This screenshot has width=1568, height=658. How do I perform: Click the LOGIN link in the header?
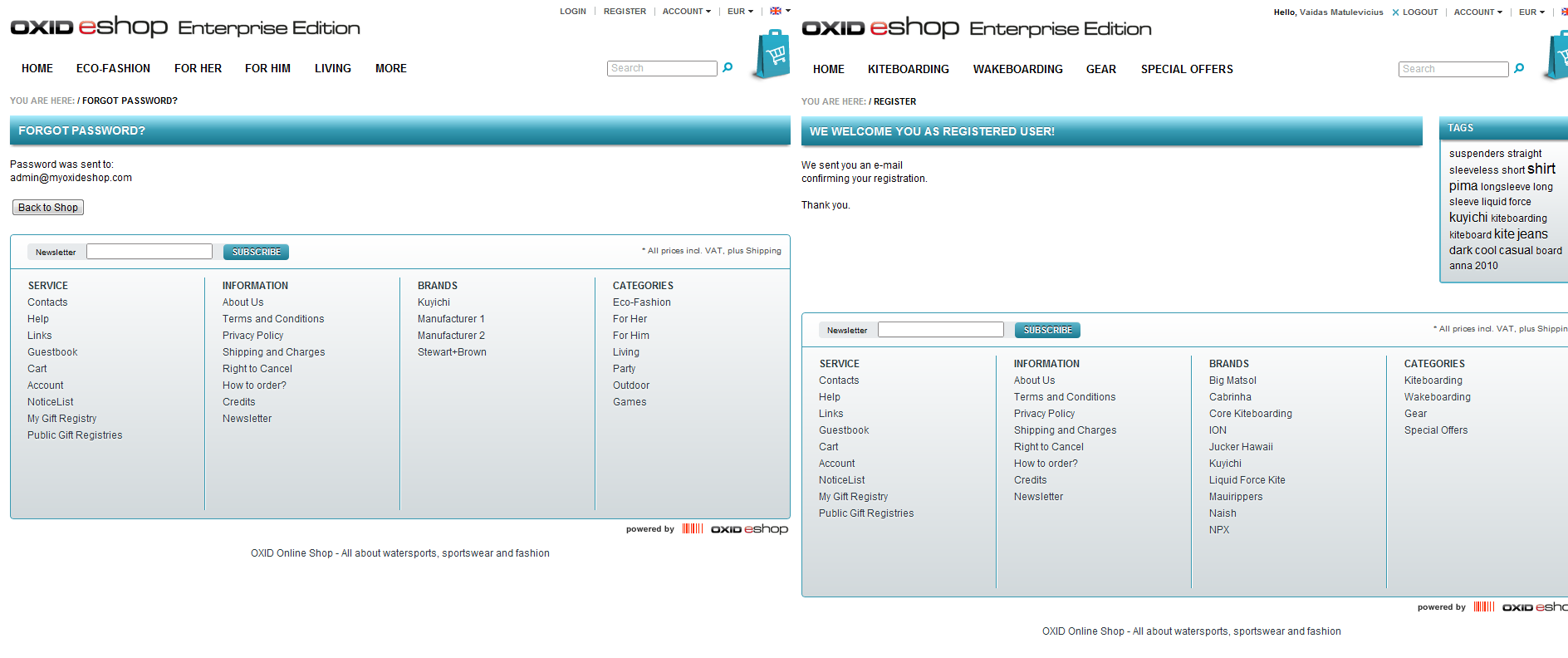572,12
